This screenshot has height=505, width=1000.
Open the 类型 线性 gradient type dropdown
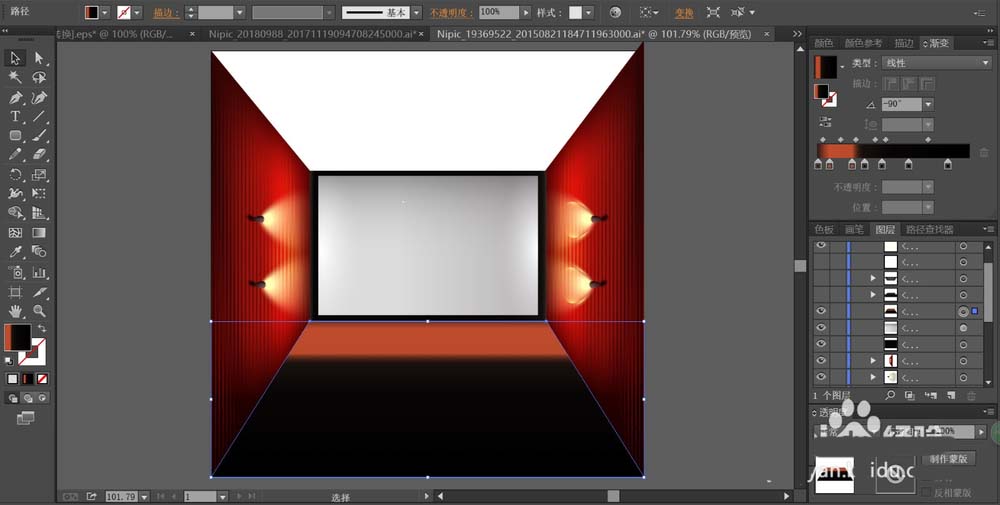[x=936, y=63]
